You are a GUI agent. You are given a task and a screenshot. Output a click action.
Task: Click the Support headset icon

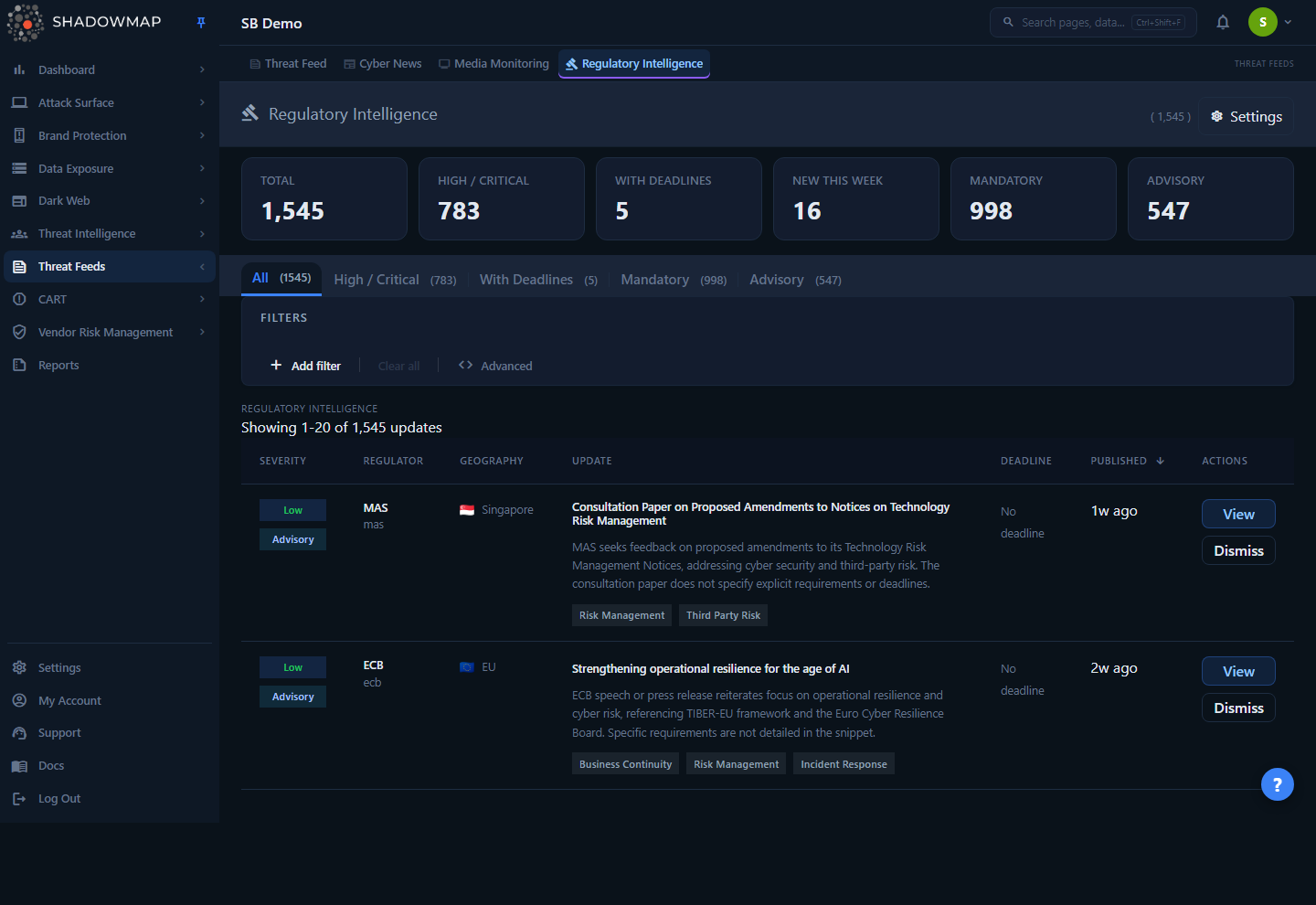pos(19,733)
